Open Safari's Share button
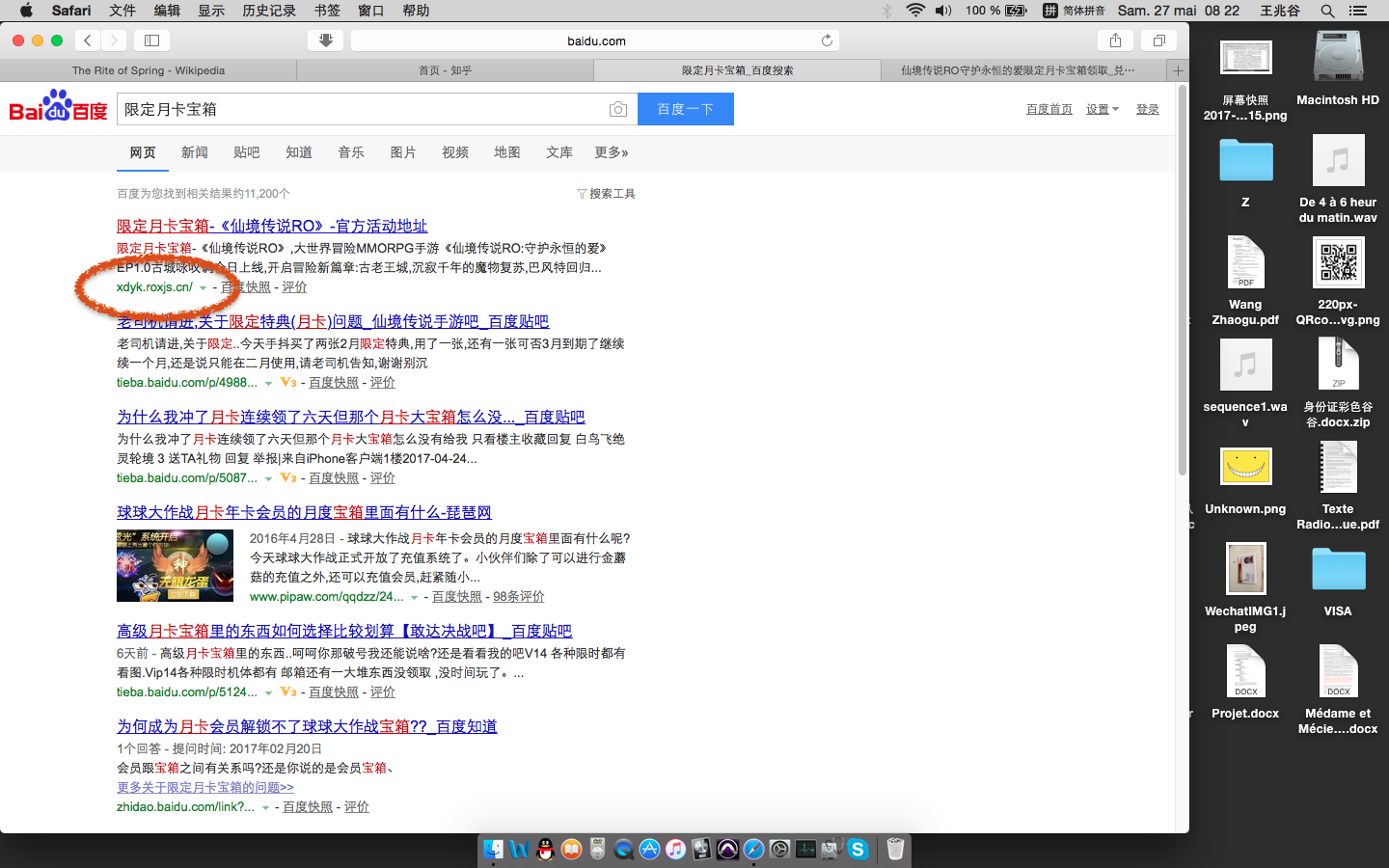1389x868 pixels. click(1115, 41)
